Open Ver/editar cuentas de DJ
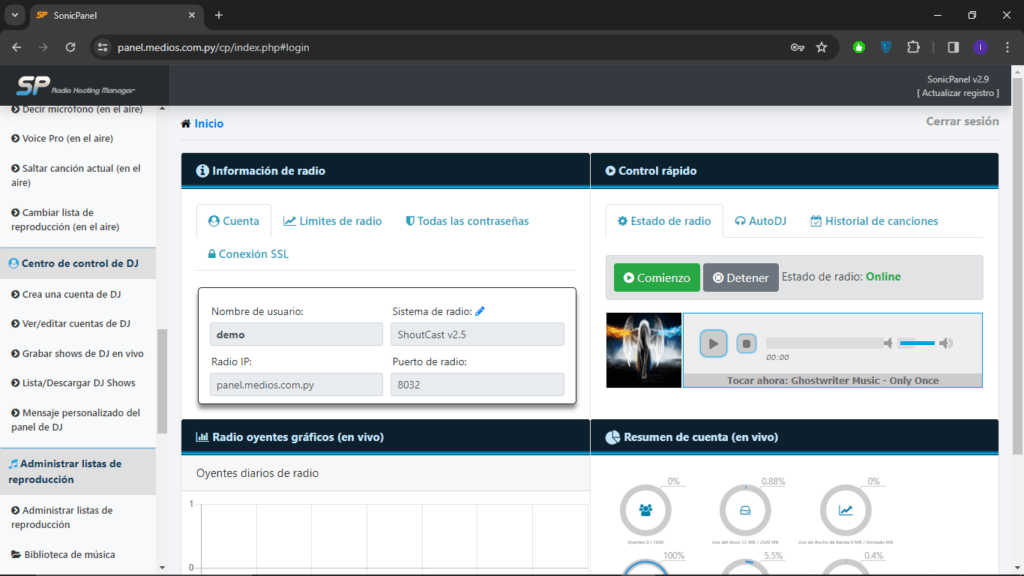The height and width of the screenshot is (576, 1024). coord(71,323)
